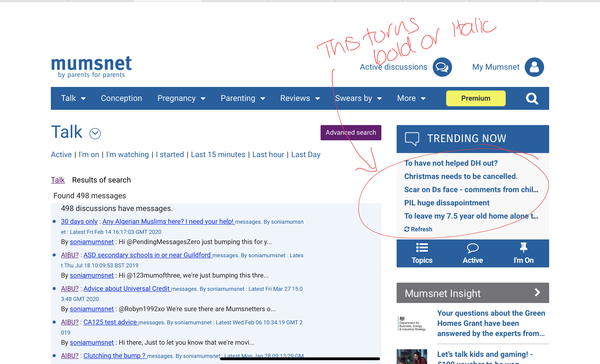Open 'Any Algerian Muslims here?' discussion
This screenshot has height=364, width=600.
(x=168, y=222)
